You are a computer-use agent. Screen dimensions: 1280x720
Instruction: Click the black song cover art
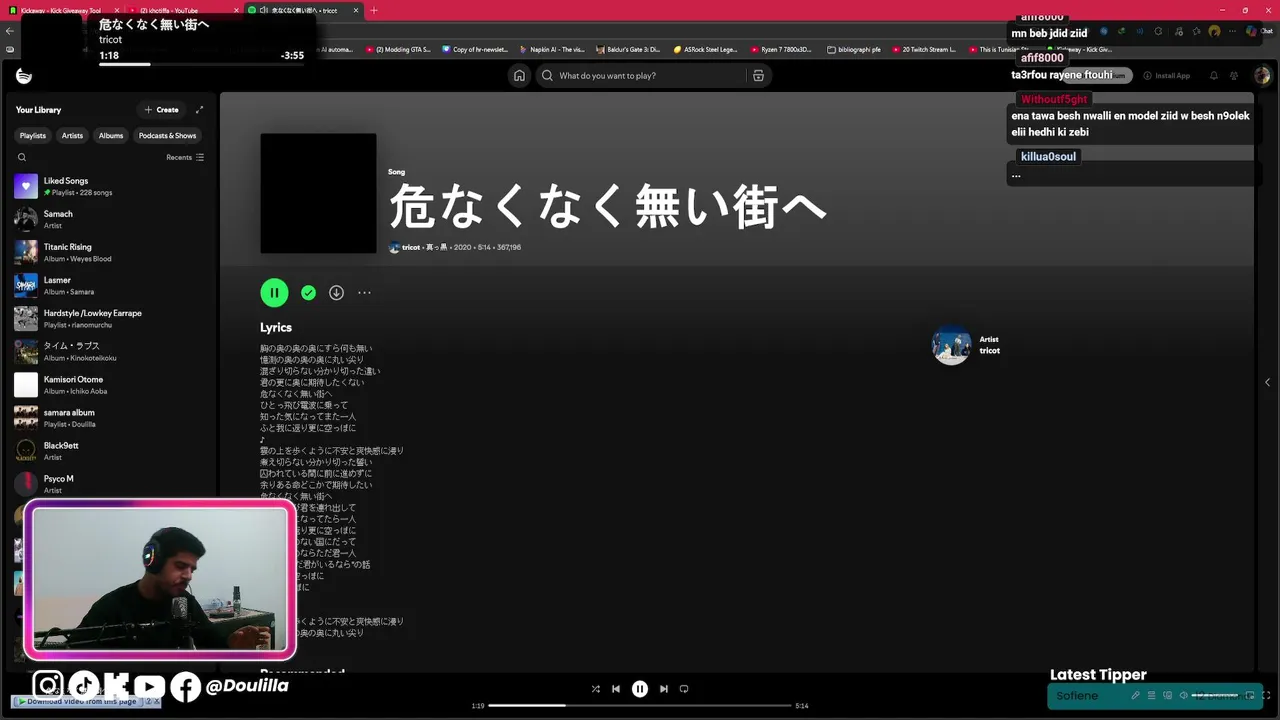click(x=318, y=193)
